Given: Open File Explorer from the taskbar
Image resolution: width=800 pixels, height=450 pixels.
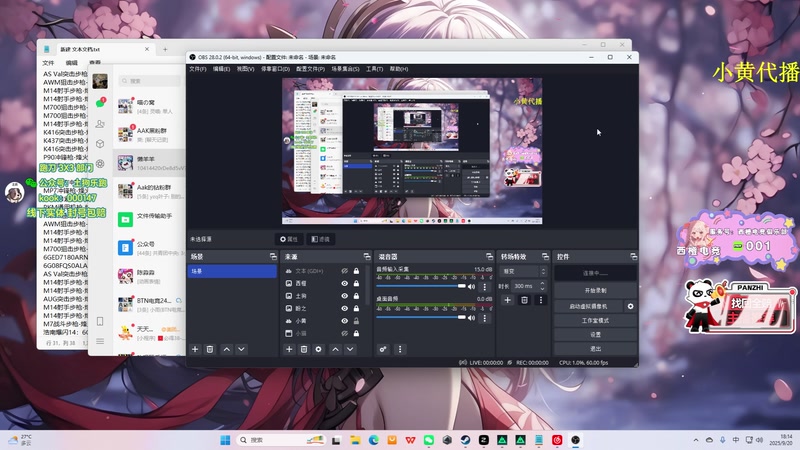Looking at the screenshot, I should click(x=355, y=440).
